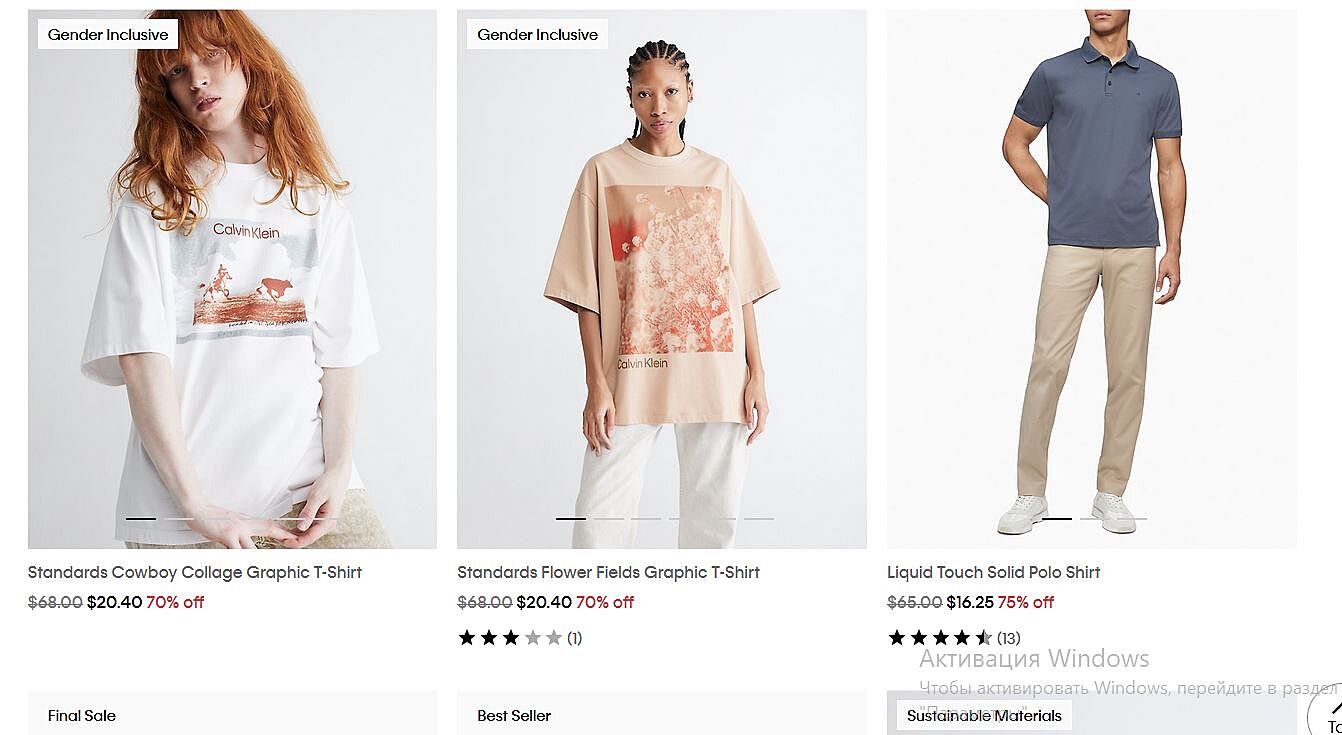Click the peach Flower Fields T-Shirt product photo
This screenshot has height=735, width=1342.
661,300
